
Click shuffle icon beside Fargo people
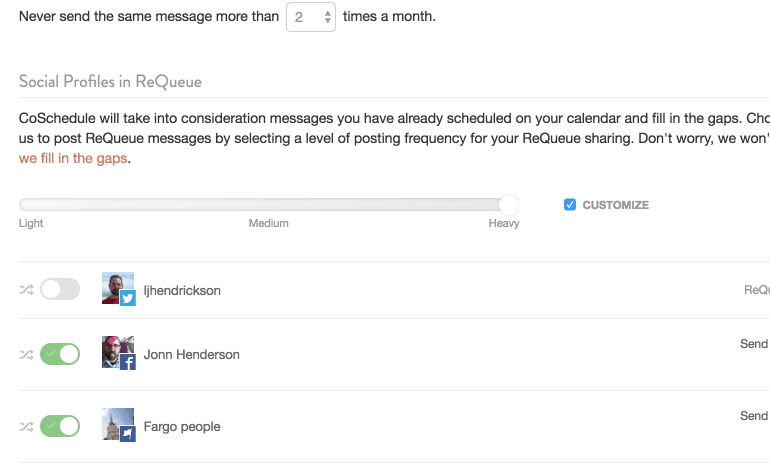(26, 426)
